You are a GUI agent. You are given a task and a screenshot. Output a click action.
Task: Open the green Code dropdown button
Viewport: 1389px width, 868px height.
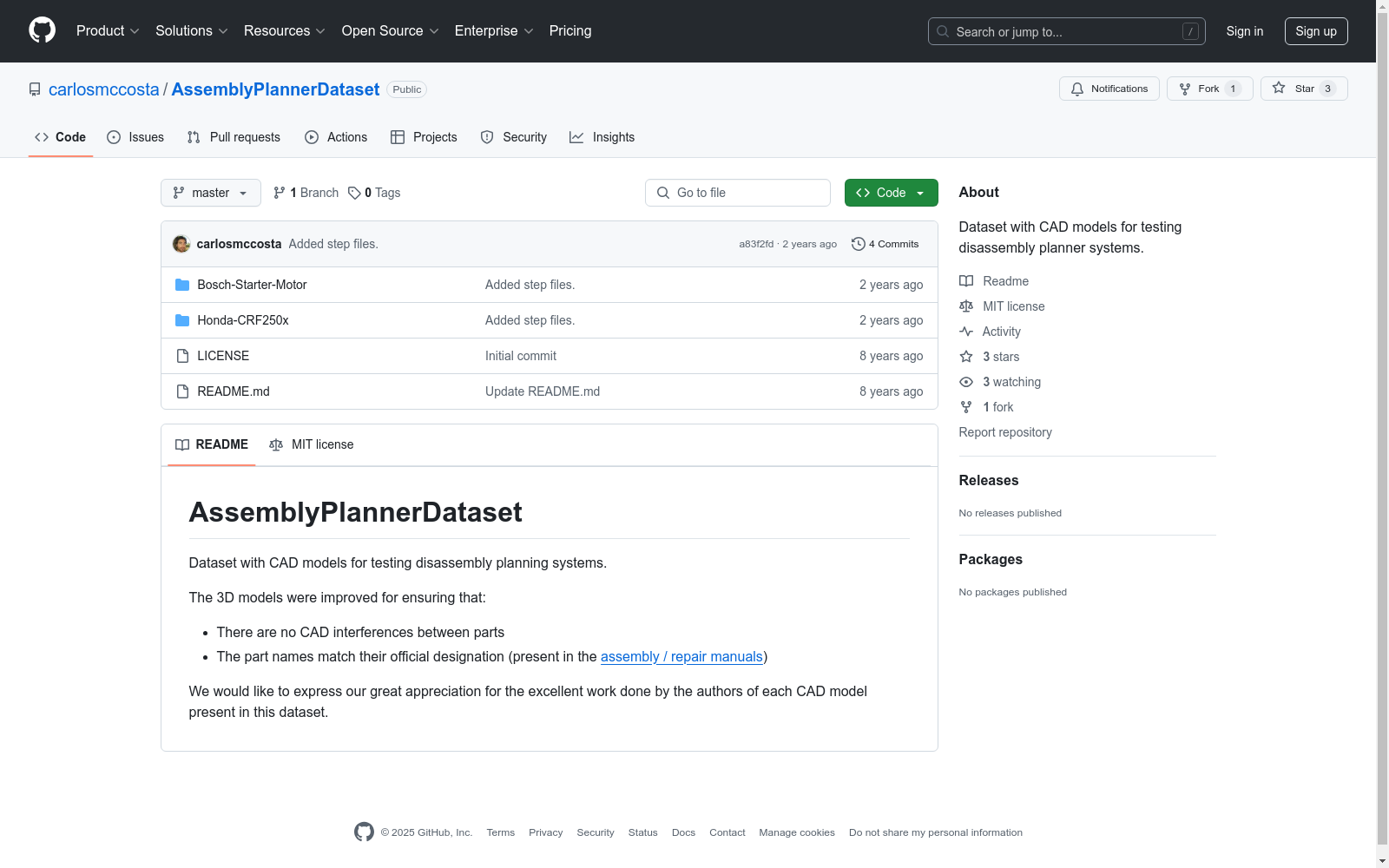coord(891,193)
